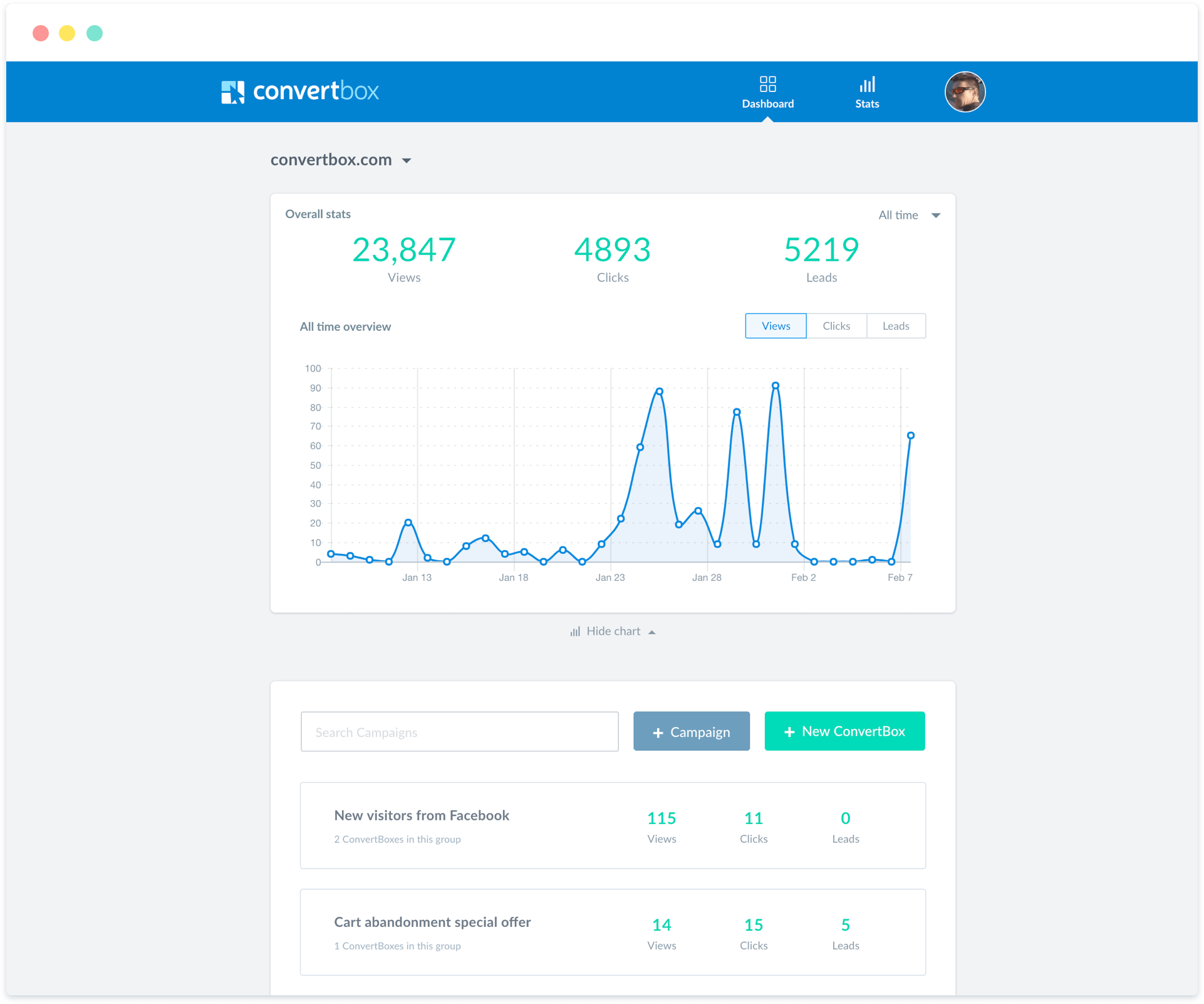Open the user profile avatar
This screenshot has width=1204, height=1004.
pyautogui.click(x=965, y=92)
